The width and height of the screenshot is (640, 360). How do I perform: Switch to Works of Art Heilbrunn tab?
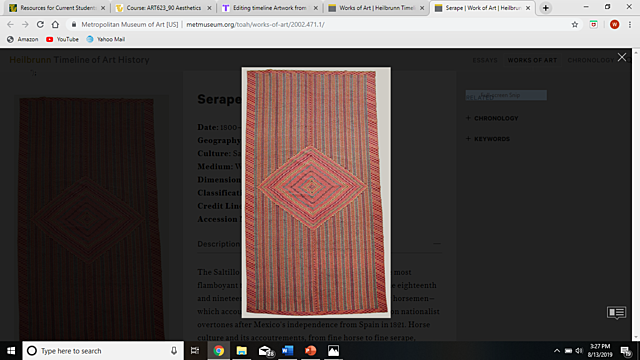point(376,8)
